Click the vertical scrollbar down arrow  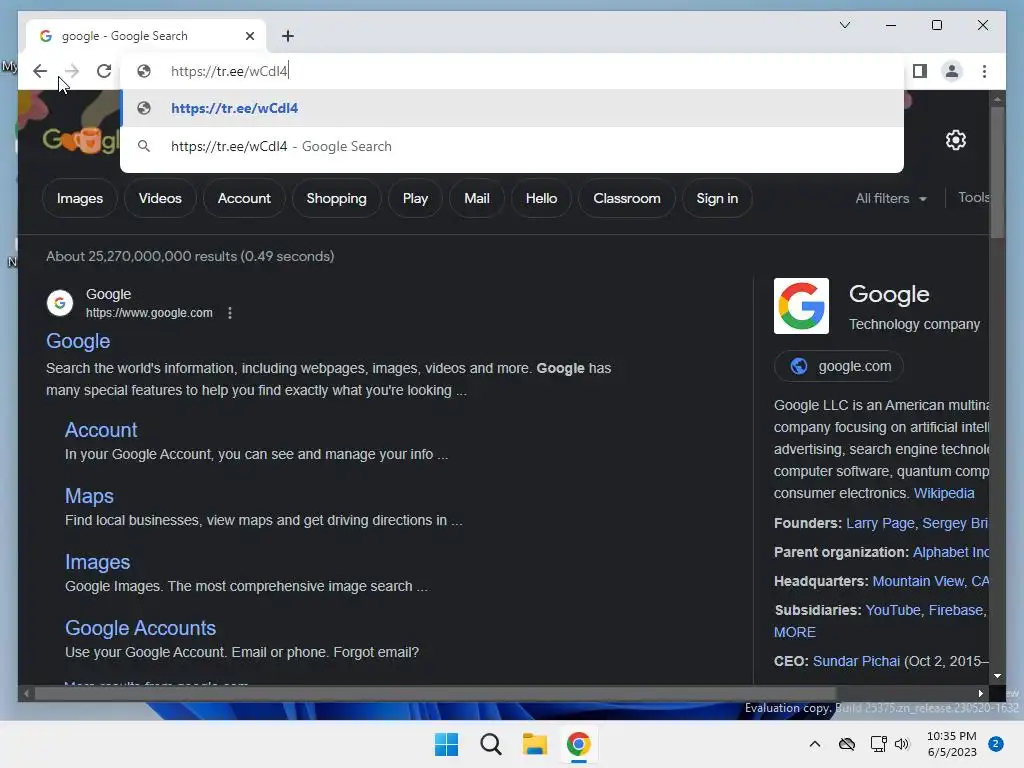[997, 677]
